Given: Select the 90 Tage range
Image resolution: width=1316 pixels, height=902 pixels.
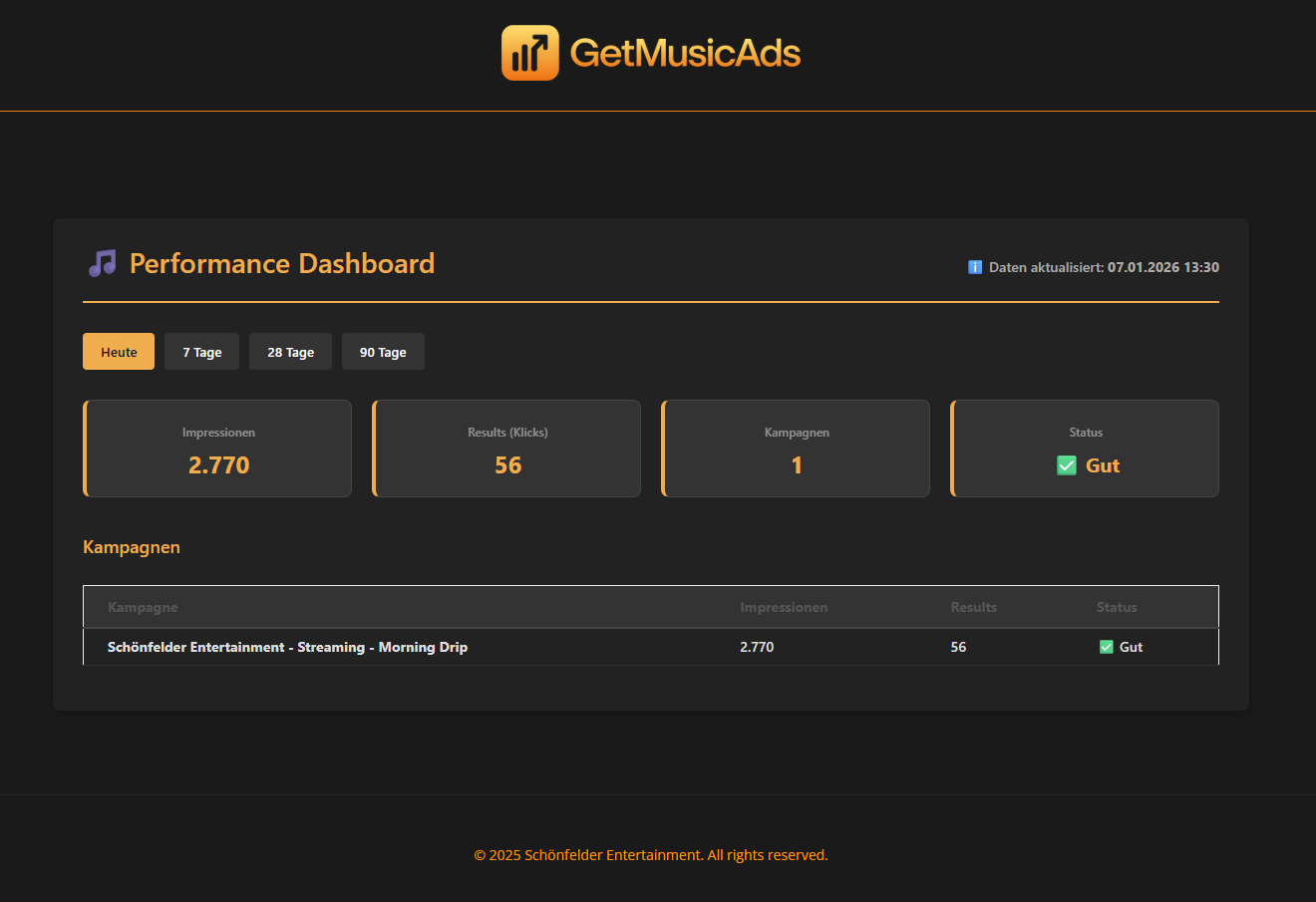Looking at the screenshot, I should (383, 351).
